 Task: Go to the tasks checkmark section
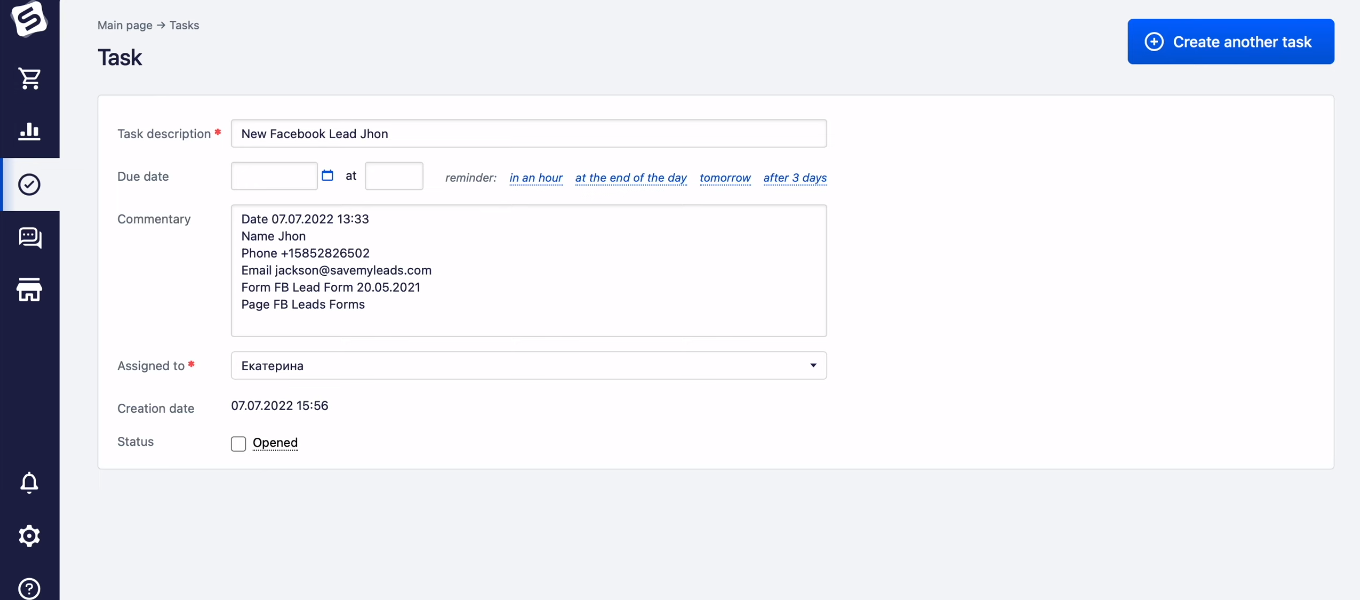tap(29, 184)
